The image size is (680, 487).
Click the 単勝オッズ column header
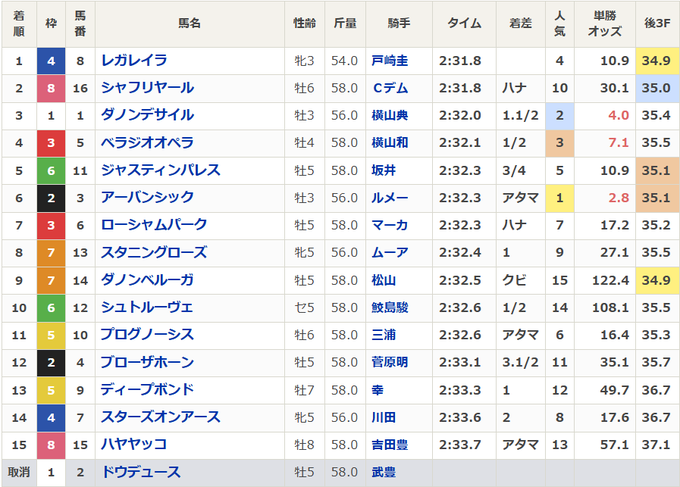coord(605,23)
